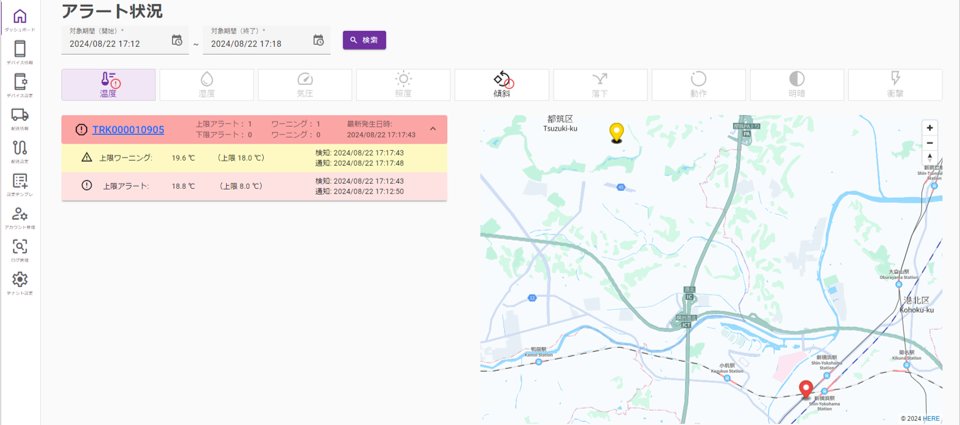Reset map orientation compass button

click(930, 157)
